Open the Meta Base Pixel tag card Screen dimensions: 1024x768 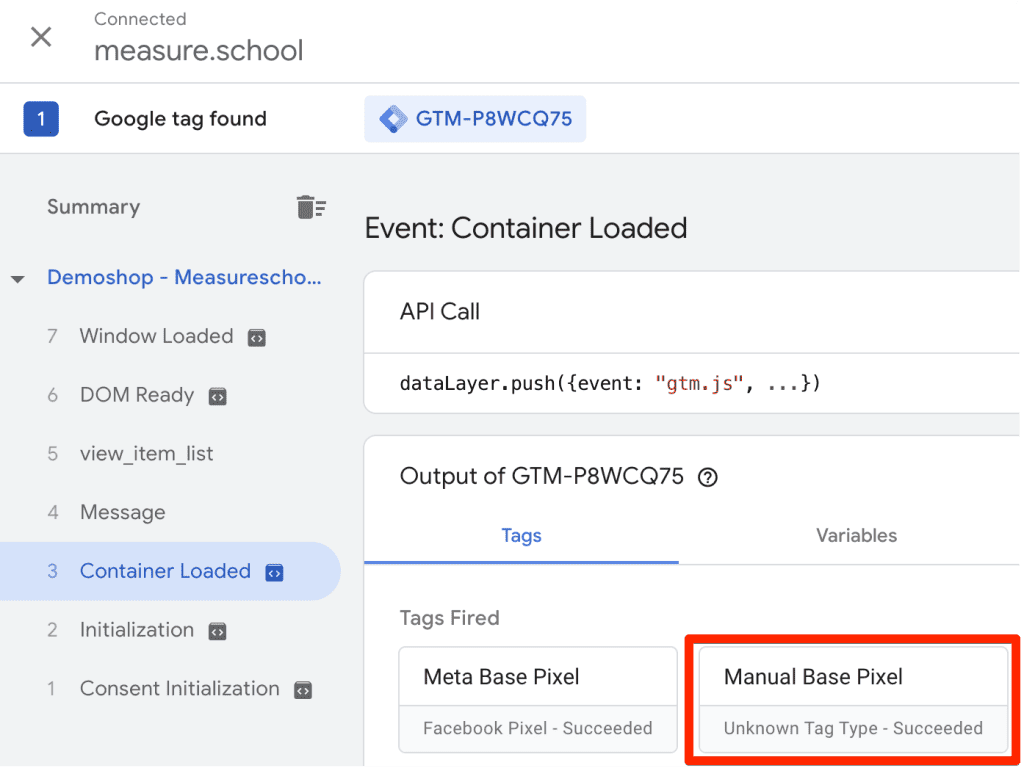538,700
